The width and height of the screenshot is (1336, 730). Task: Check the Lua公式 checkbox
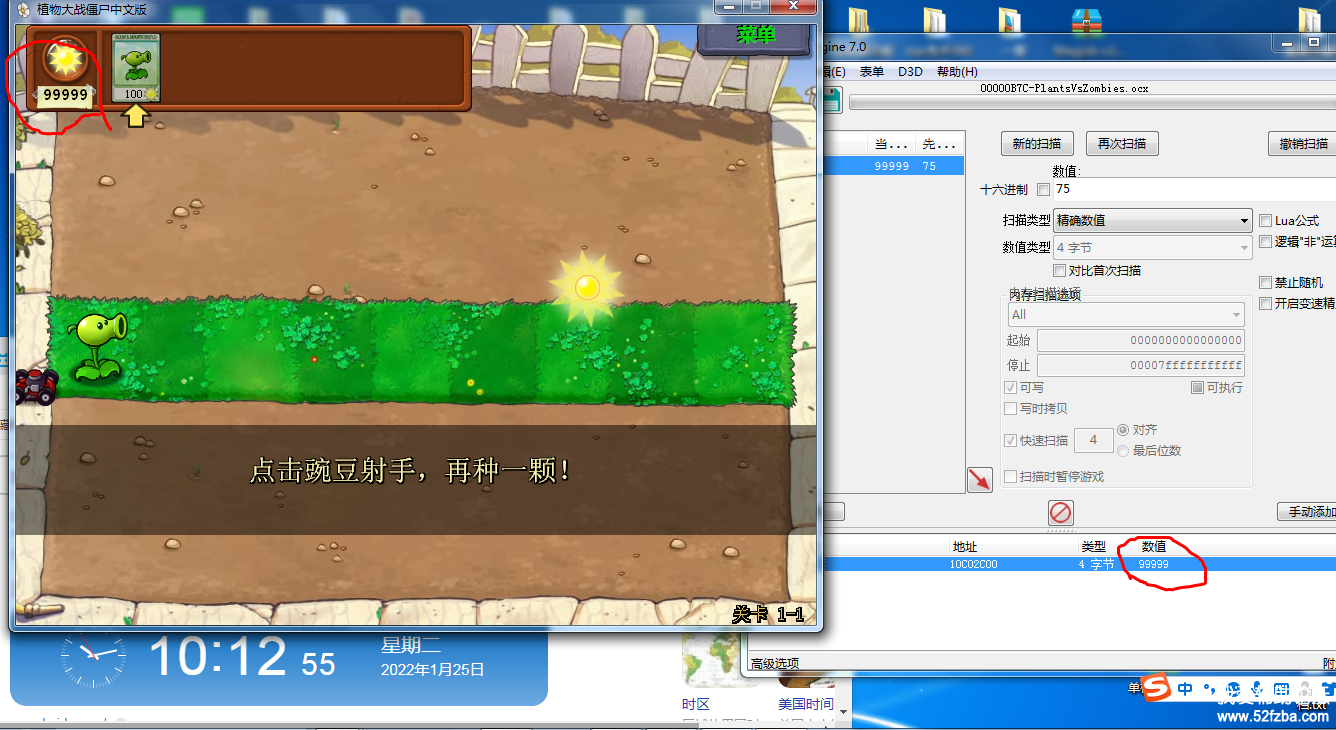coord(1266,220)
